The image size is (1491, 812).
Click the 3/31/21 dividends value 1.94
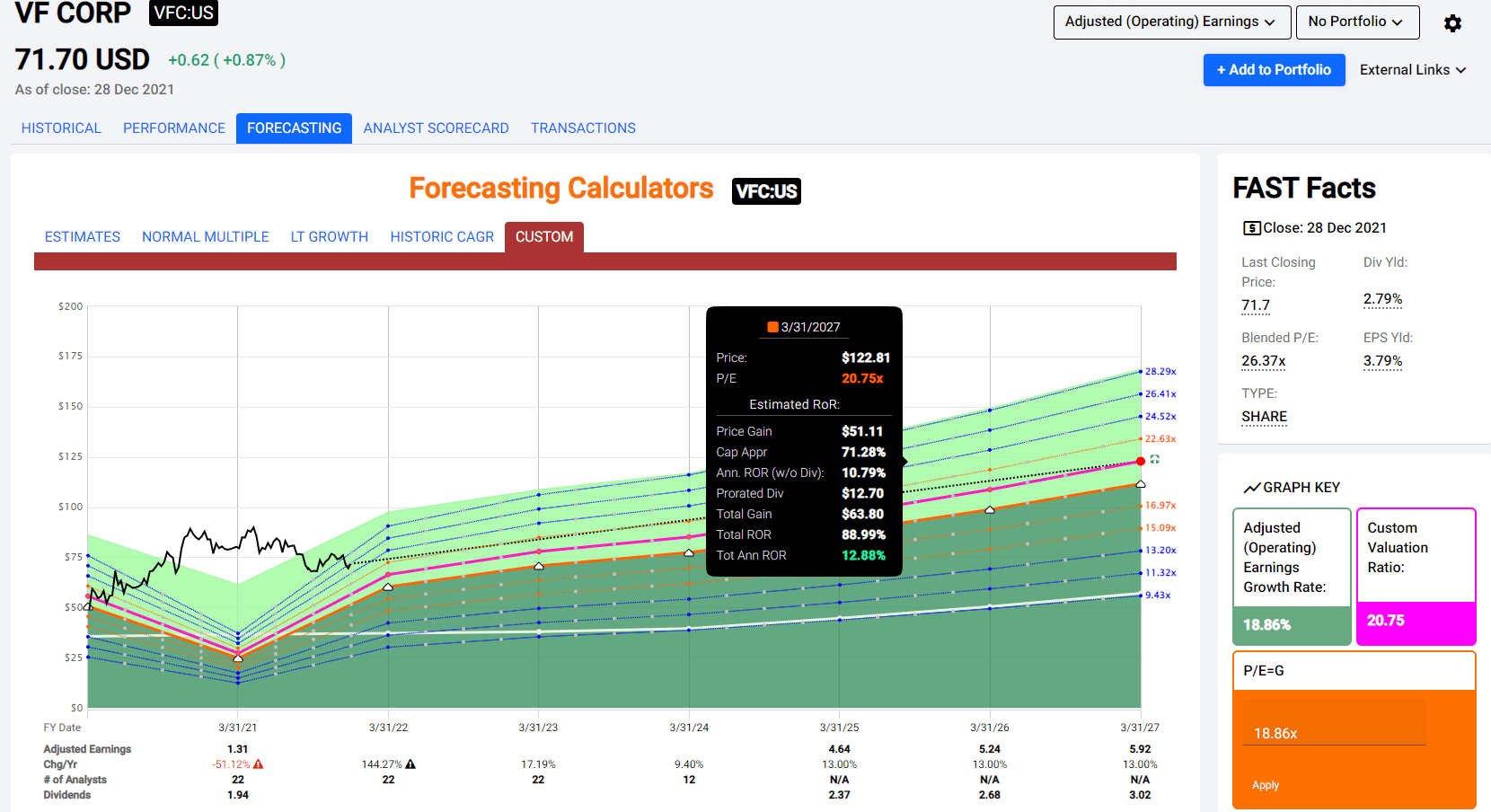point(238,795)
